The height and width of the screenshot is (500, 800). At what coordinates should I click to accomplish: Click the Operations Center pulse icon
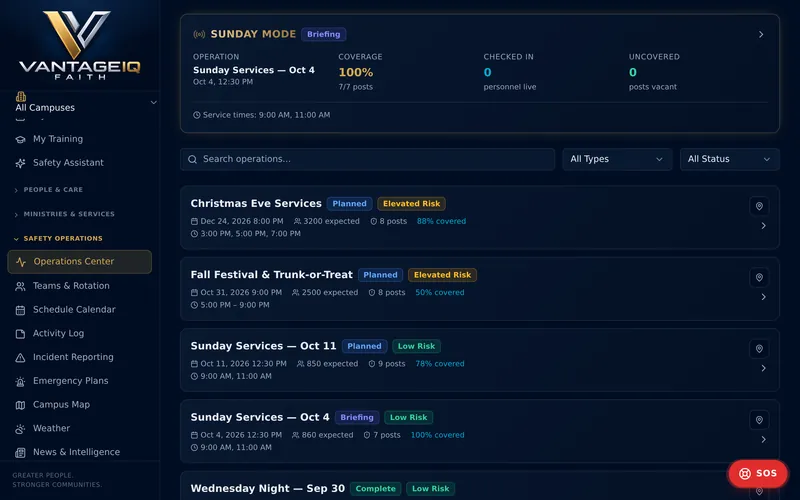click(21, 262)
